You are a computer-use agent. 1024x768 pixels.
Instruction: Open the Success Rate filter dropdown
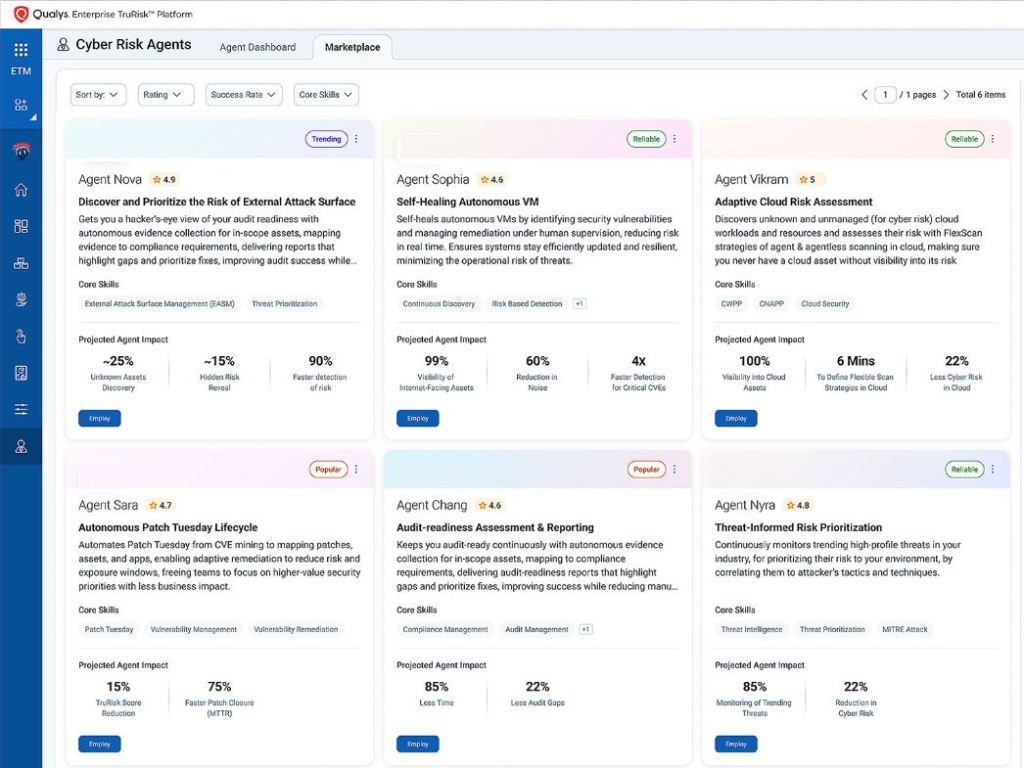(x=243, y=95)
